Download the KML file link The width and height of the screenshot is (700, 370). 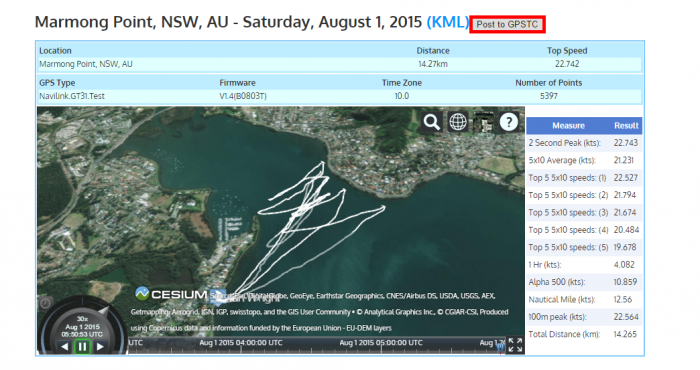pyautogui.click(x=448, y=22)
